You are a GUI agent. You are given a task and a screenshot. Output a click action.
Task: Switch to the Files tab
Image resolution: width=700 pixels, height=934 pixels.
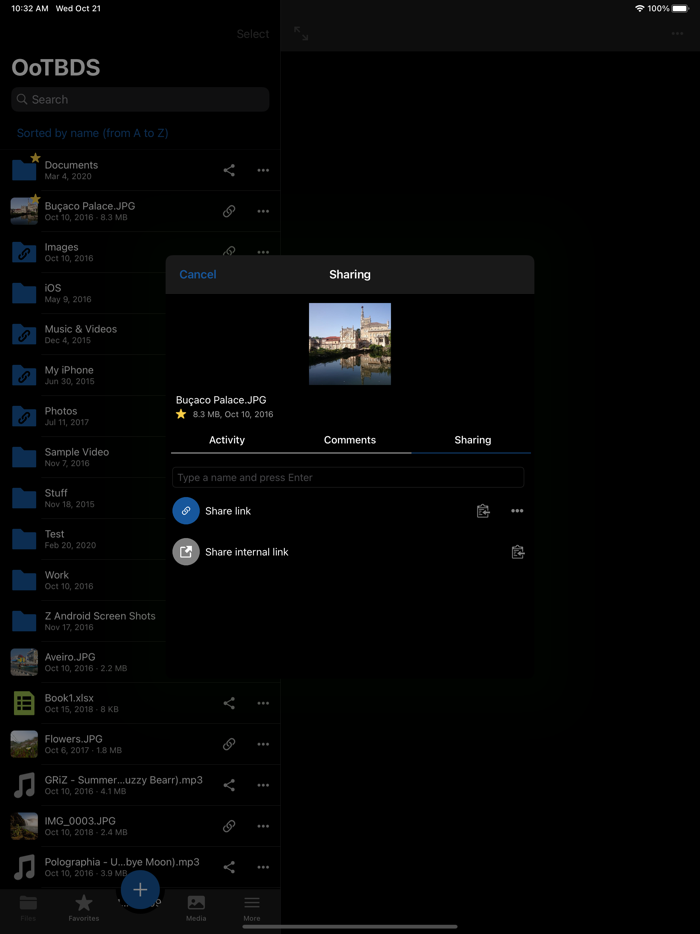pos(28,908)
